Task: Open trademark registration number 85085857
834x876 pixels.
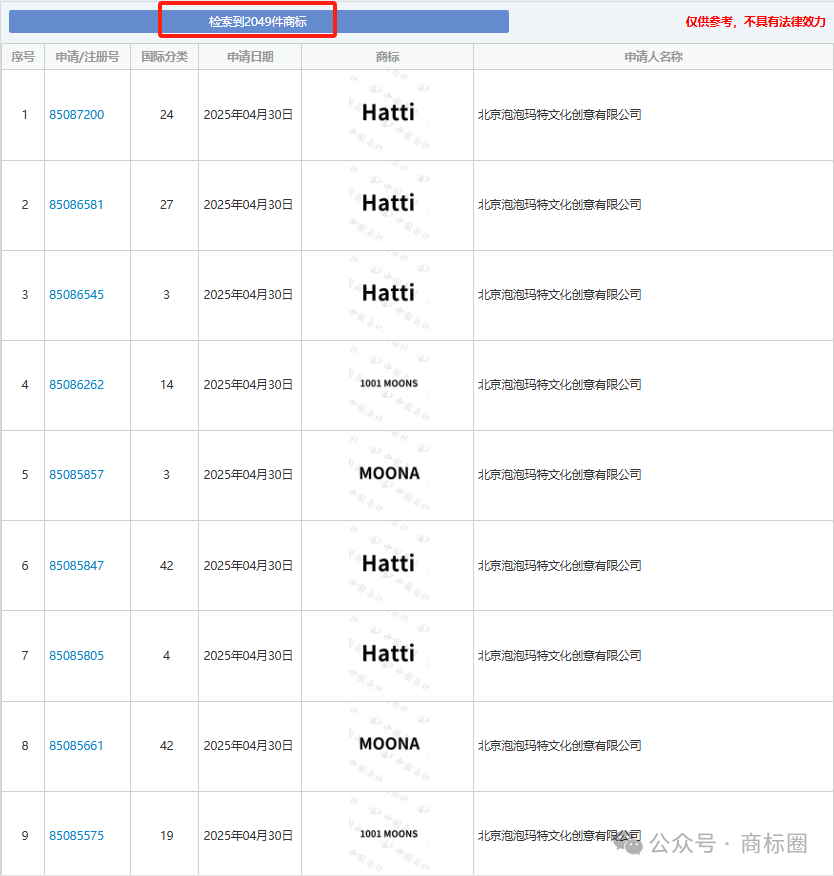Action: pyautogui.click(x=77, y=474)
